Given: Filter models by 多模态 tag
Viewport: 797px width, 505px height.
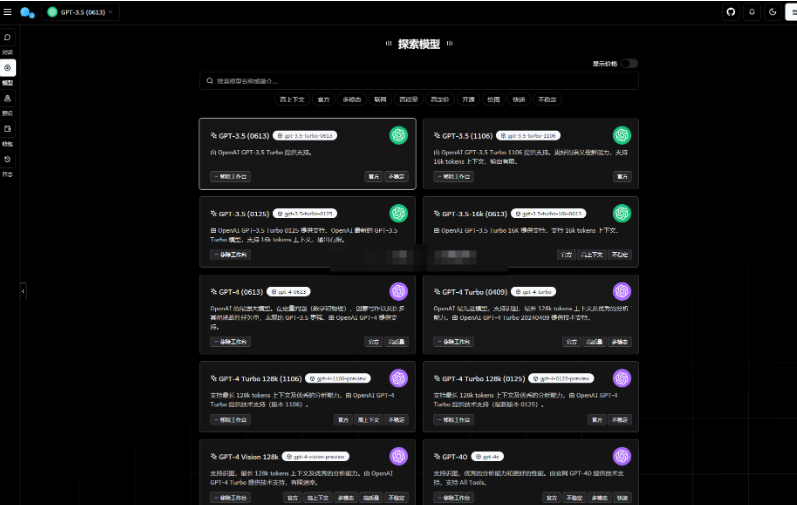Looking at the screenshot, I should pos(352,100).
